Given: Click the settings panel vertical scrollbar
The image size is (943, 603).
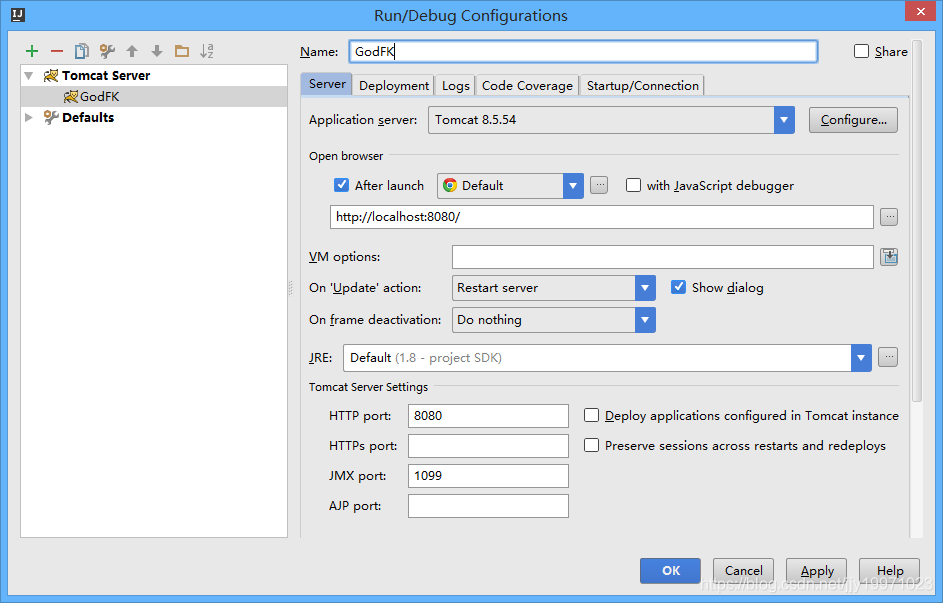Looking at the screenshot, I should pyautogui.click(x=917, y=221).
